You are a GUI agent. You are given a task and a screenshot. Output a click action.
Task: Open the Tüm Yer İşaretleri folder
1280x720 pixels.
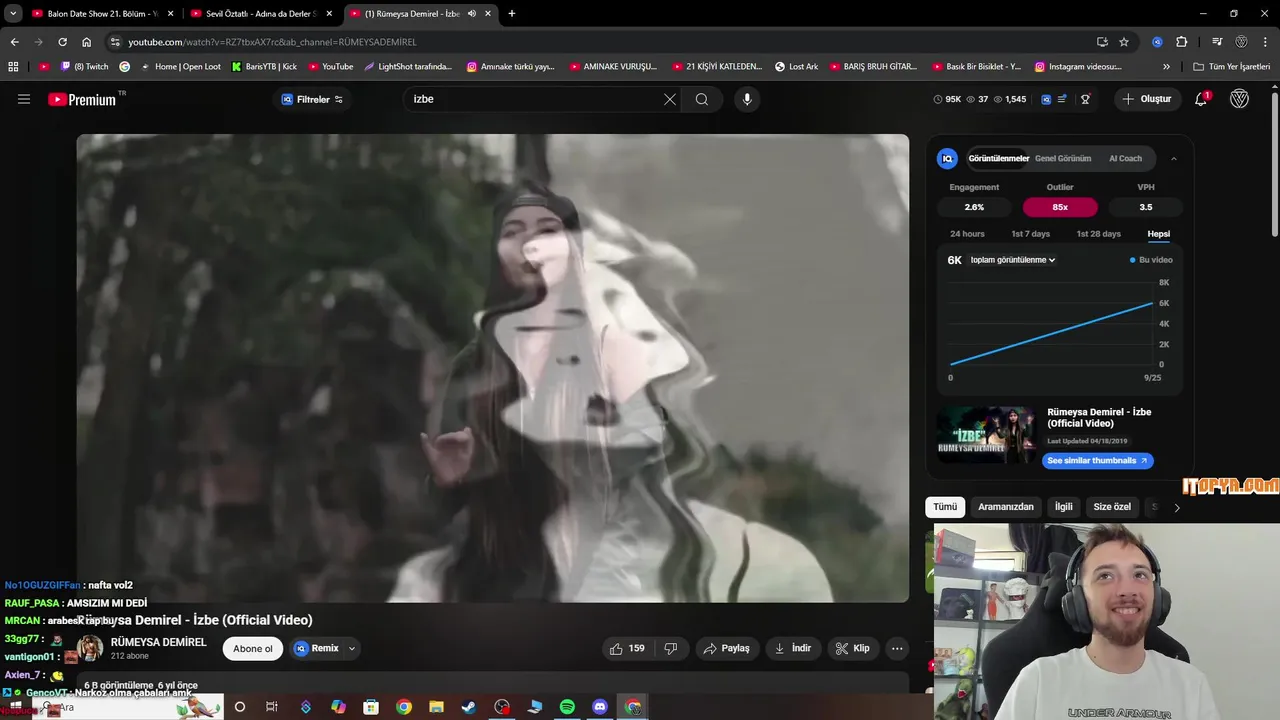coord(1232,67)
